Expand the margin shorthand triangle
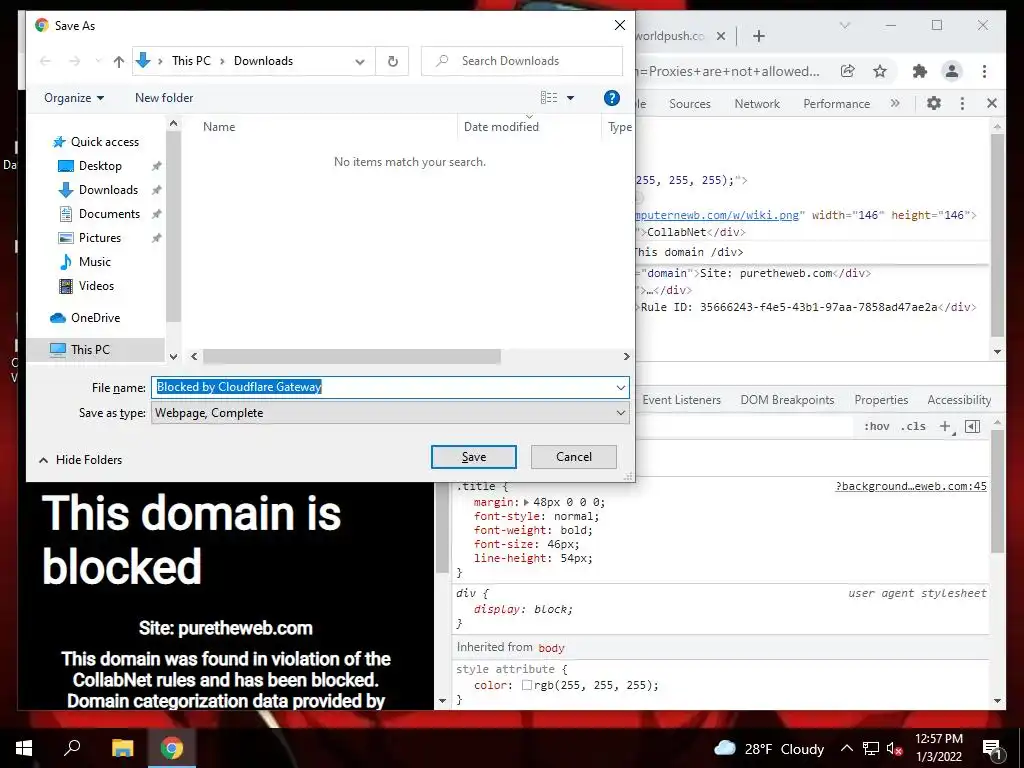 526,502
